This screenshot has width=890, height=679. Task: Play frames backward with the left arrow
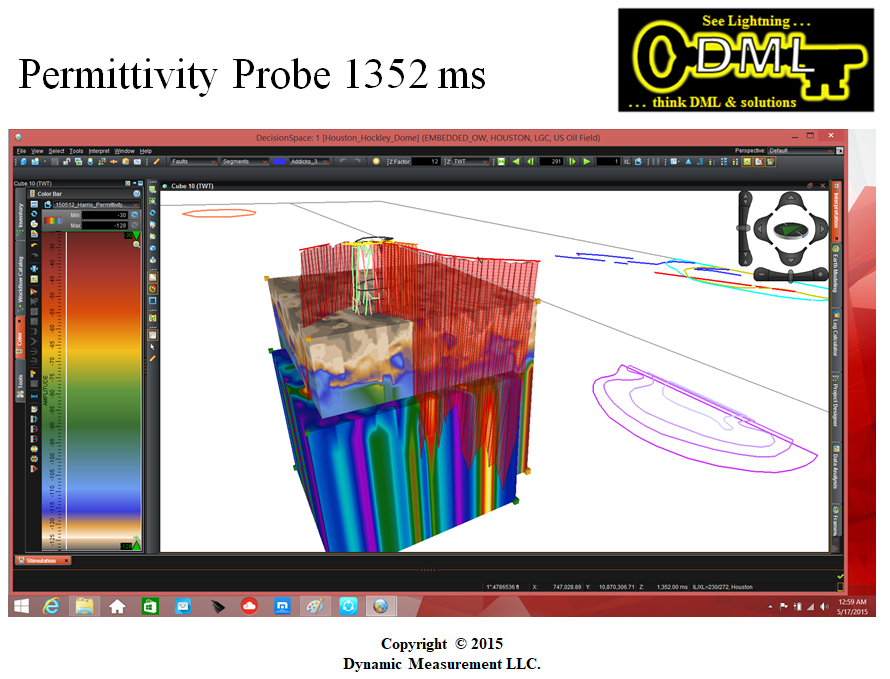click(x=516, y=162)
